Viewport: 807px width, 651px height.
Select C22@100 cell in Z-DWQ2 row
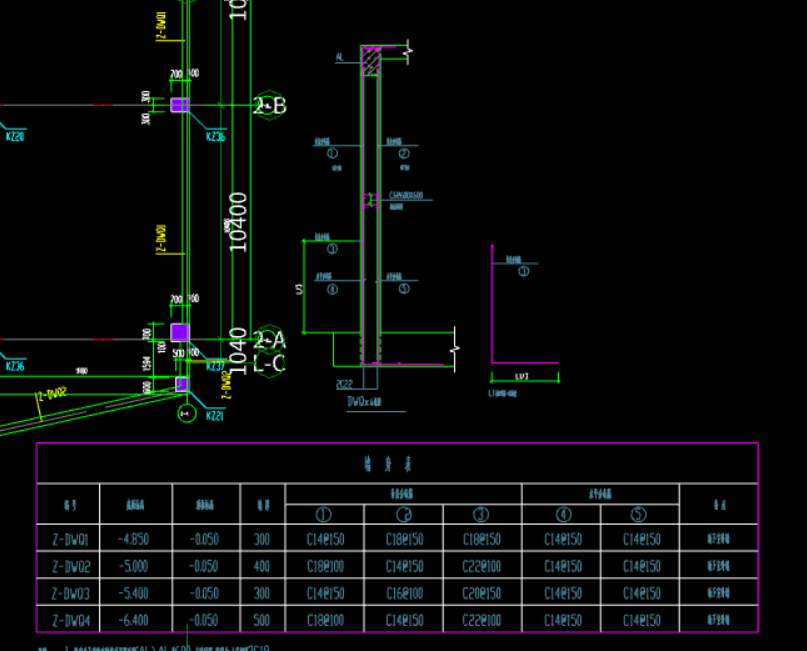482,566
